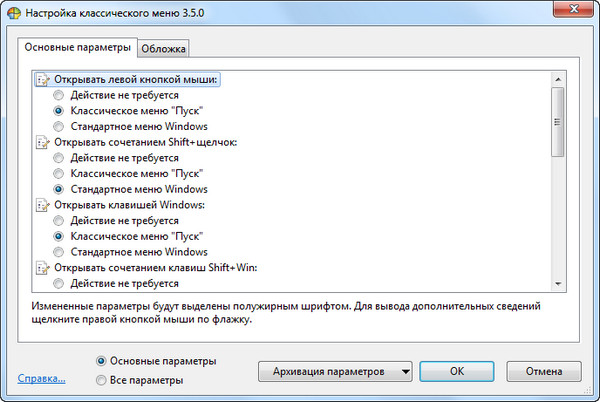Select "Действие не требуется" under left mouse button

click(63, 96)
